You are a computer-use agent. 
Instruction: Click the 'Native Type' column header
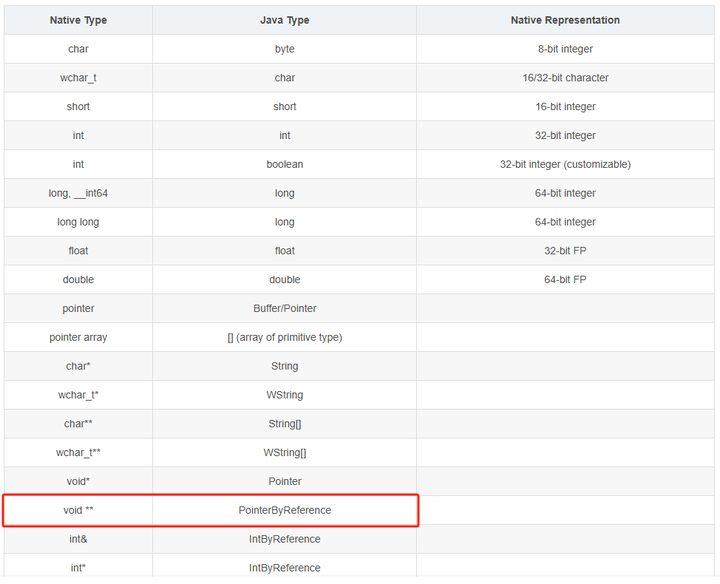(78, 20)
